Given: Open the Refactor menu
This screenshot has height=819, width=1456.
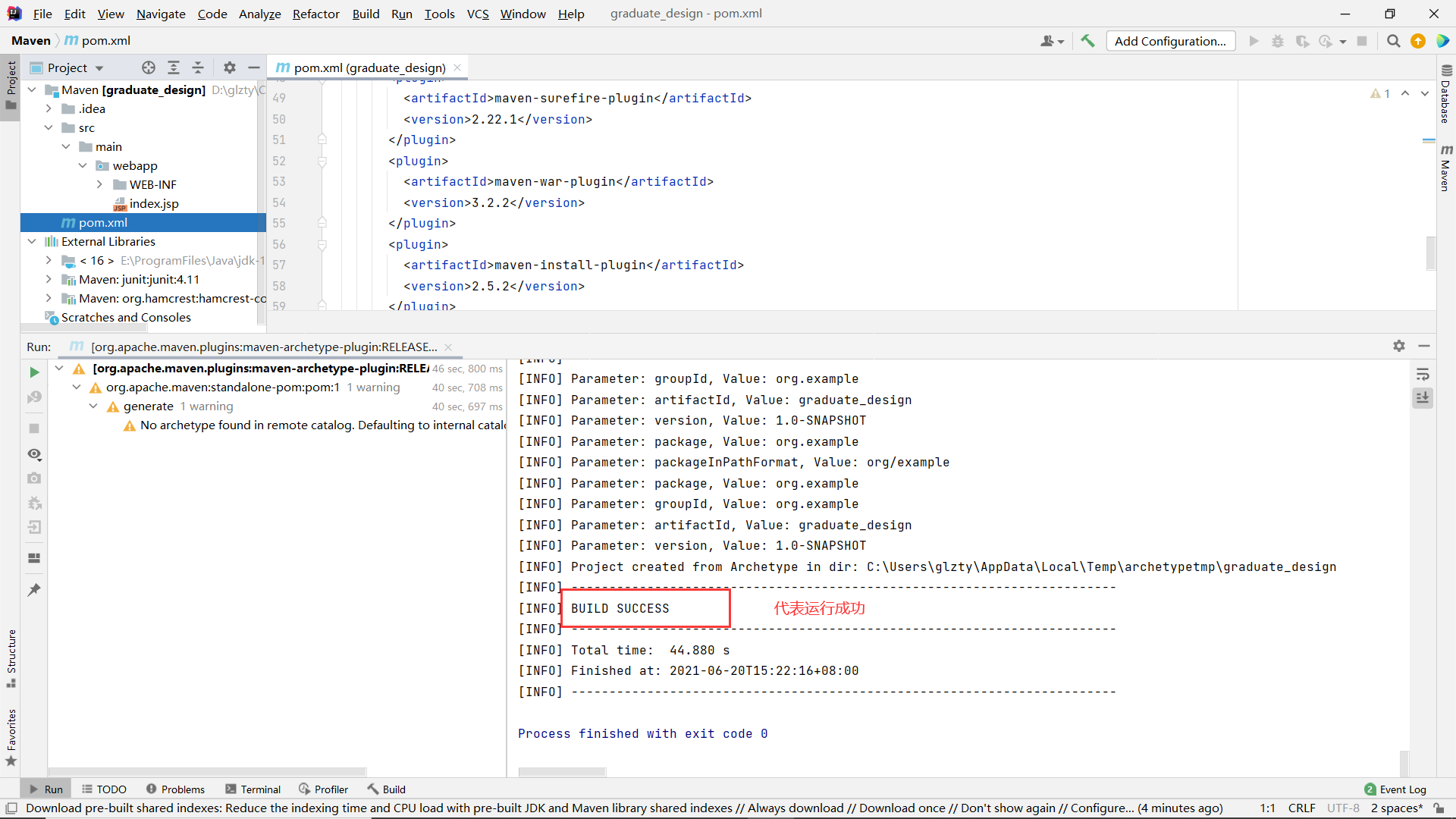Looking at the screenshot, I should (315, 14).
